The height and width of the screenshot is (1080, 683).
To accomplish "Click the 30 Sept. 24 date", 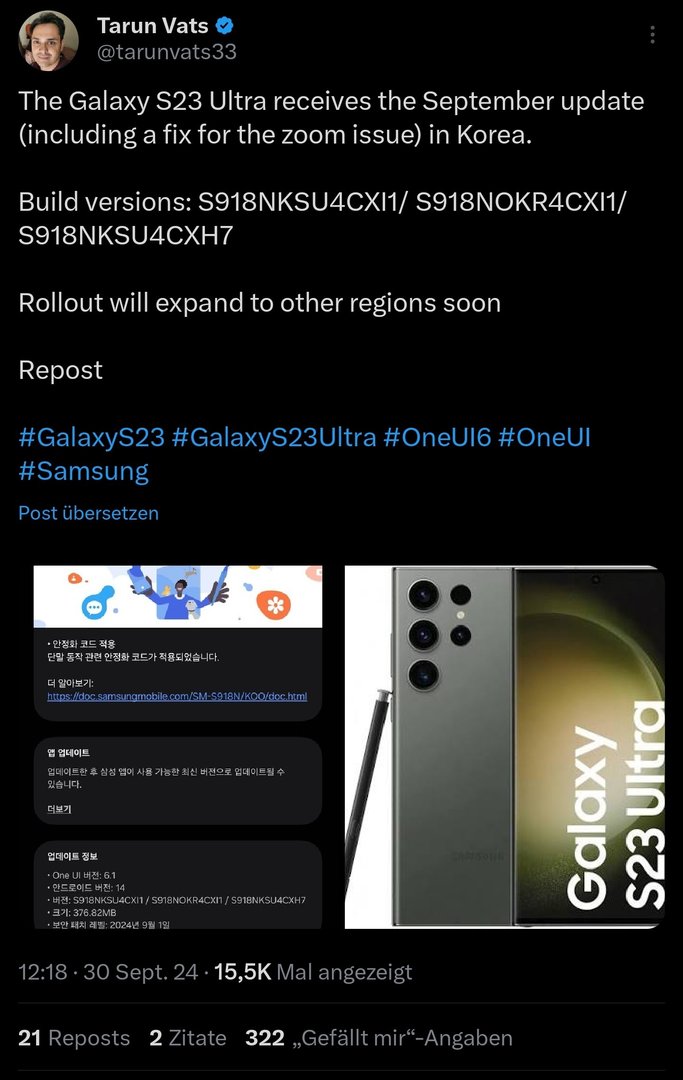I will 140,972.
